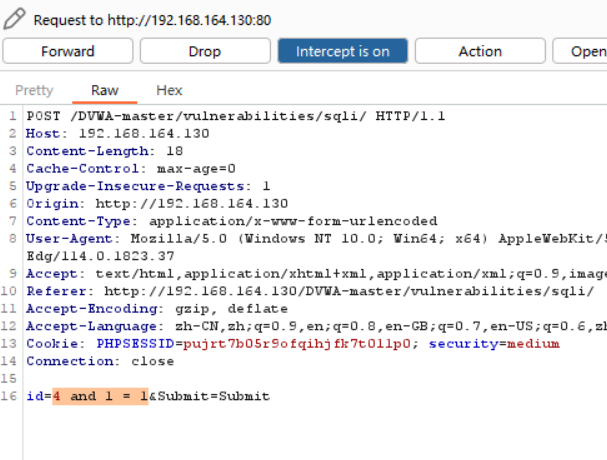Click the Accept header name on line 9
The image size is (607, 460).
point(52,274)
